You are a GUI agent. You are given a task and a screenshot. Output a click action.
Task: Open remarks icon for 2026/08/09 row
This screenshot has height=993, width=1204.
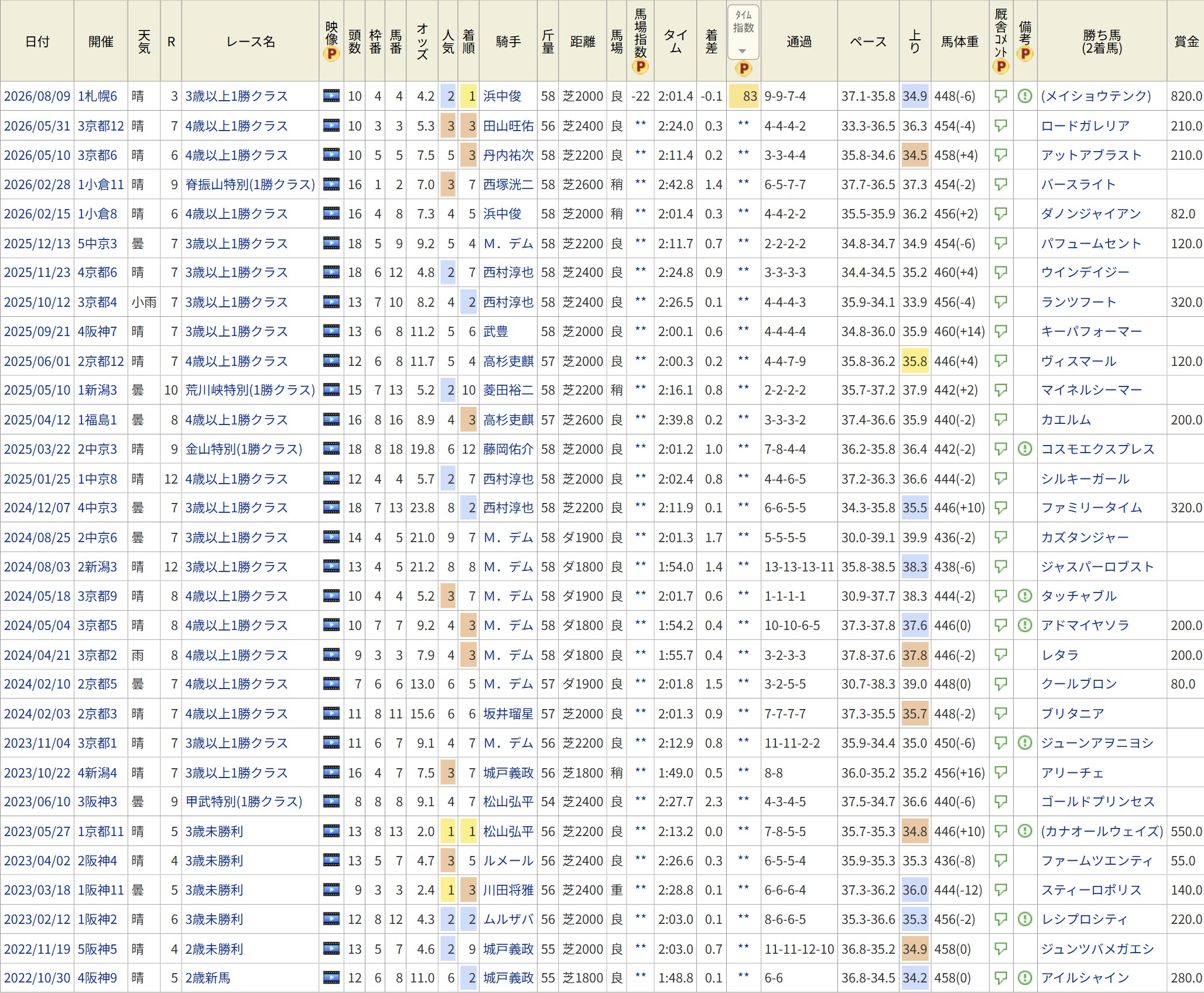click(1025, 96)
